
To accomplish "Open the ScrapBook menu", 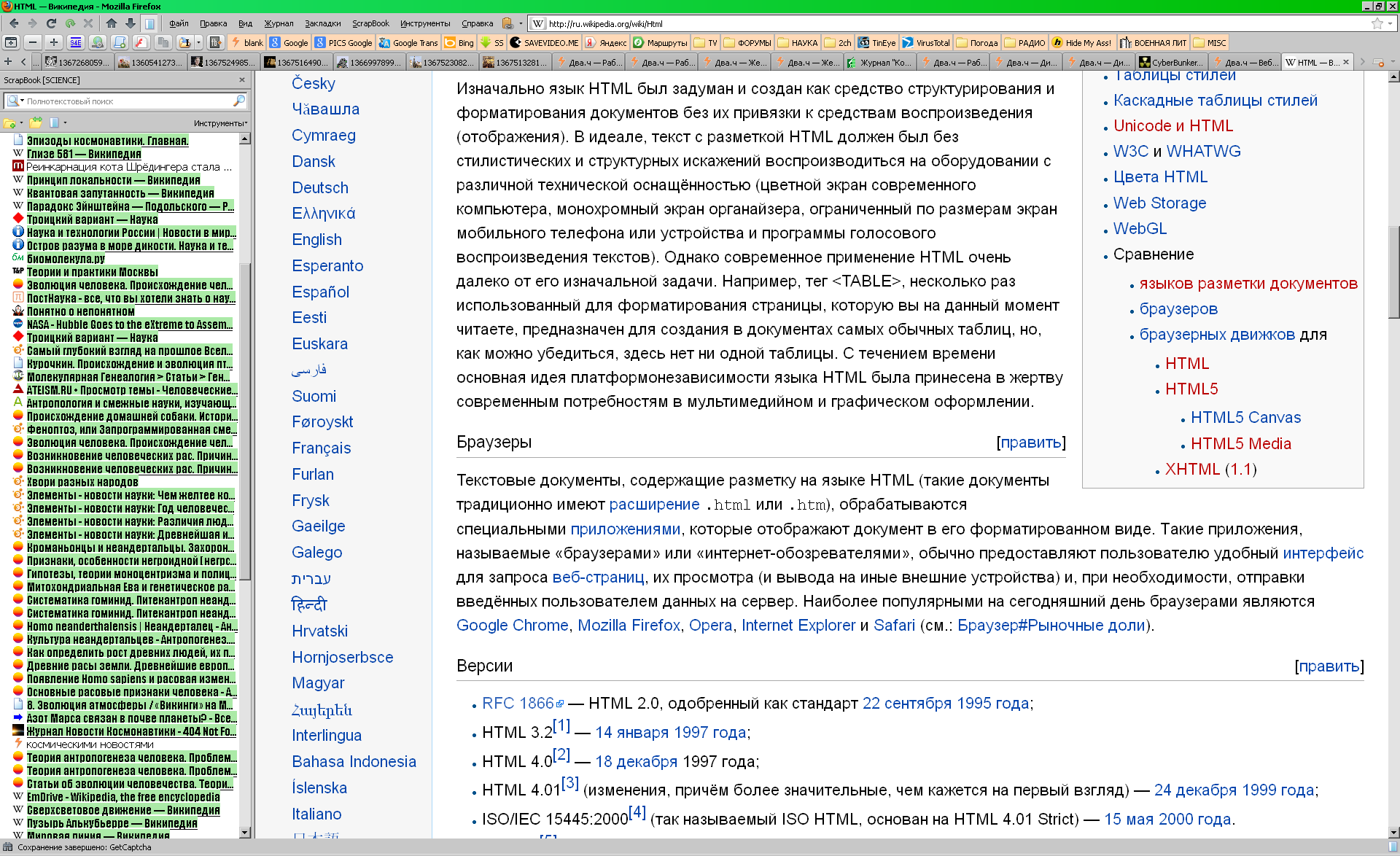I will [x=370, y=23].
